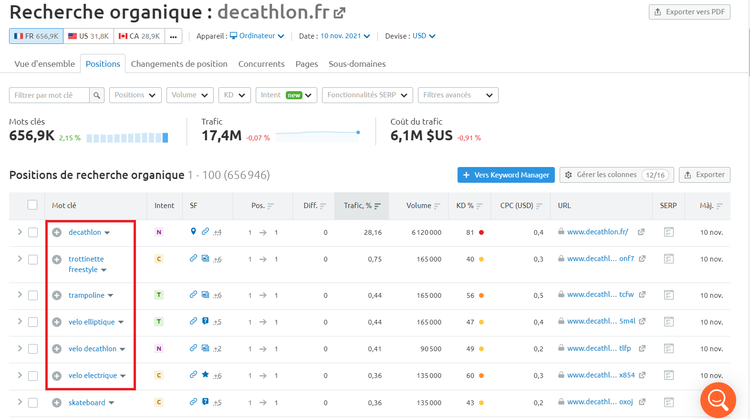The height and width of the screenshot is (419, 750).
Task: Check the decathlon row checkbox
Action: (x=33, y=232)
